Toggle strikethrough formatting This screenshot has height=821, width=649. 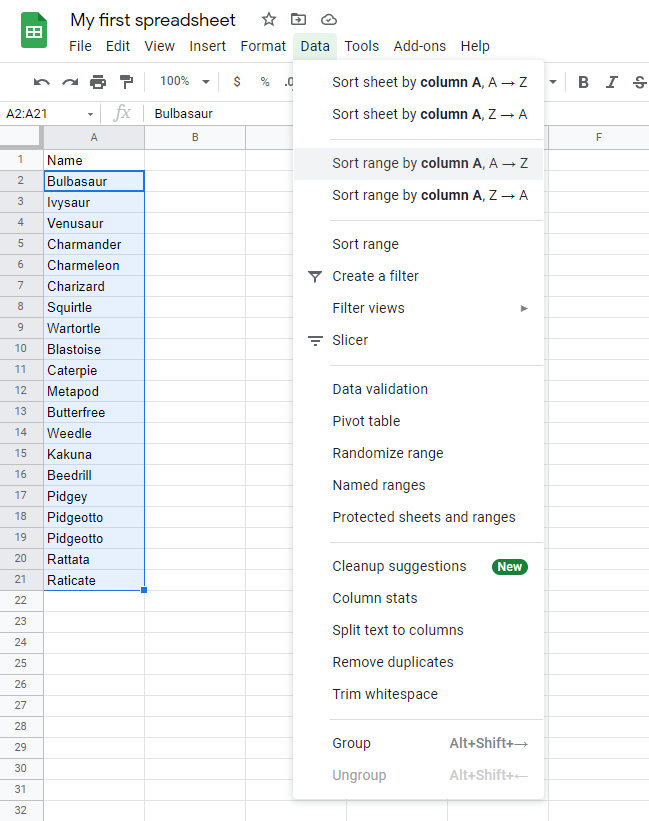click(x=639, y=82)
